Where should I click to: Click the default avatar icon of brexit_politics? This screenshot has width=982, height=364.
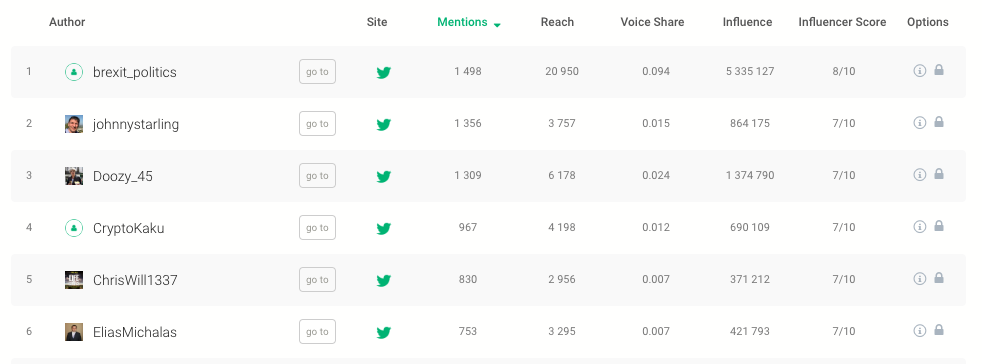click(74, 72)
